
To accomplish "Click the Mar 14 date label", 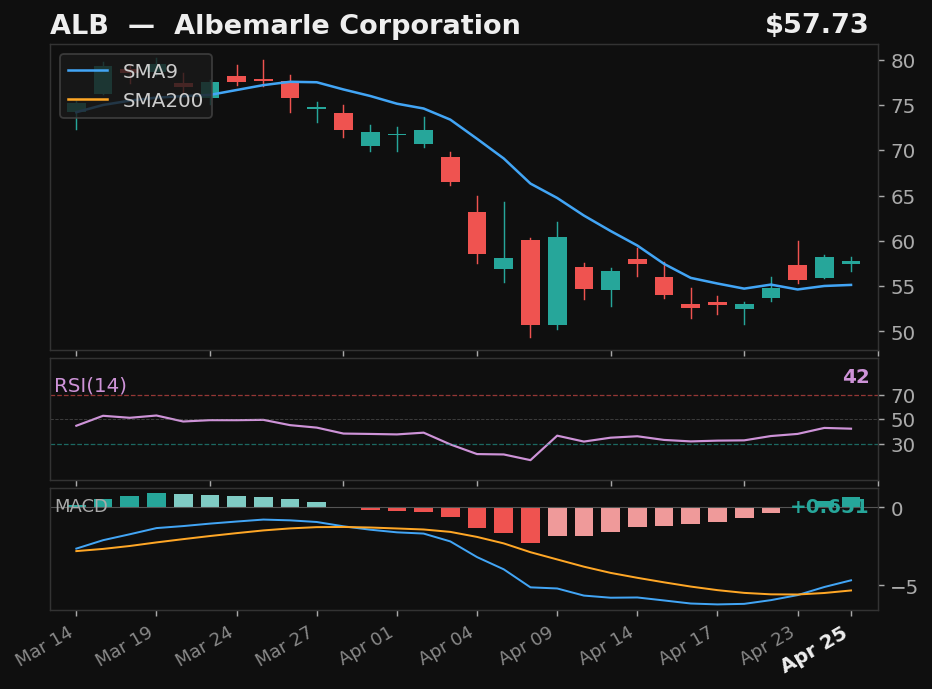I will [x=45, y=646].
